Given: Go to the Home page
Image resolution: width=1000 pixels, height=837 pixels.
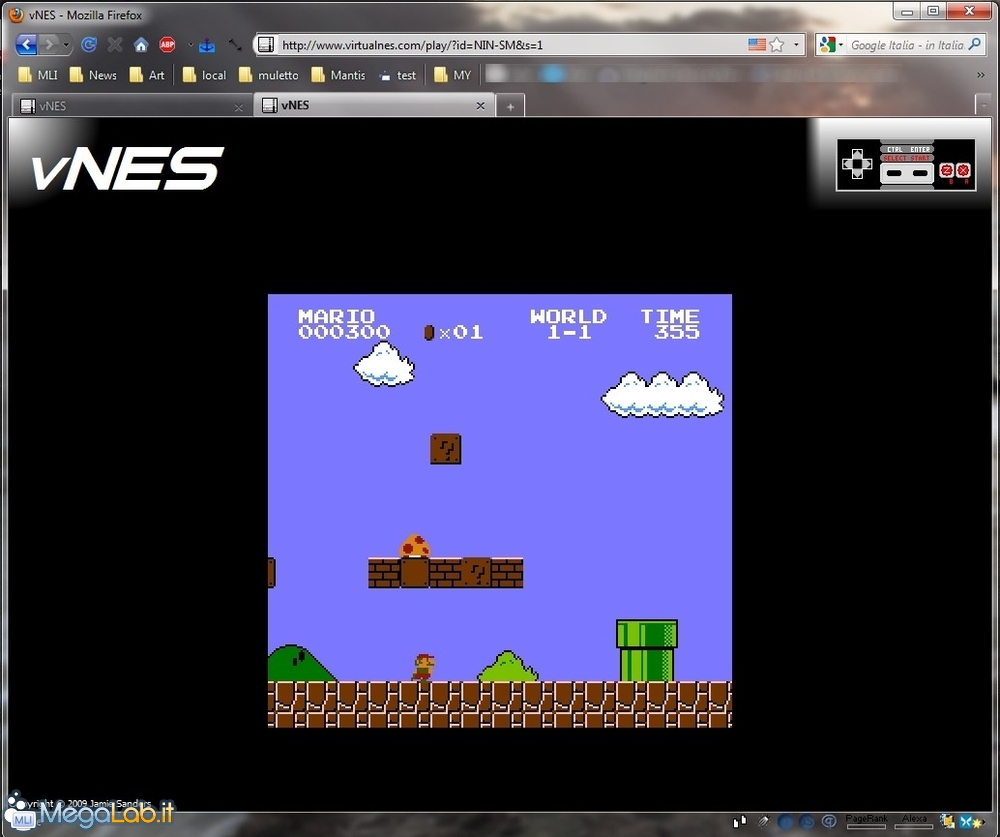Looking at the screenshot, I should [141, 44].
